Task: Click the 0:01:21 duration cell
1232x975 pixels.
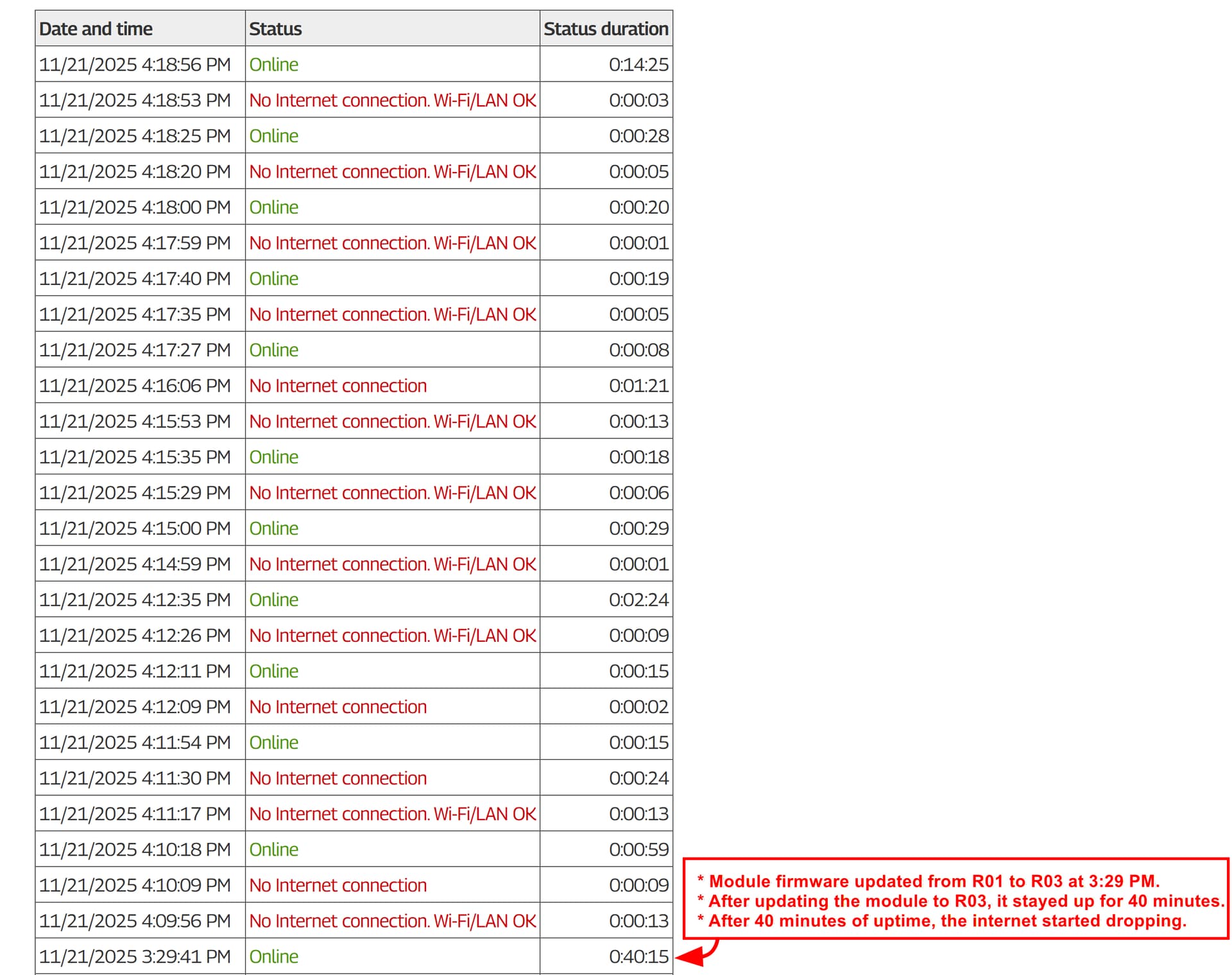Action: (x=638, y=386)
